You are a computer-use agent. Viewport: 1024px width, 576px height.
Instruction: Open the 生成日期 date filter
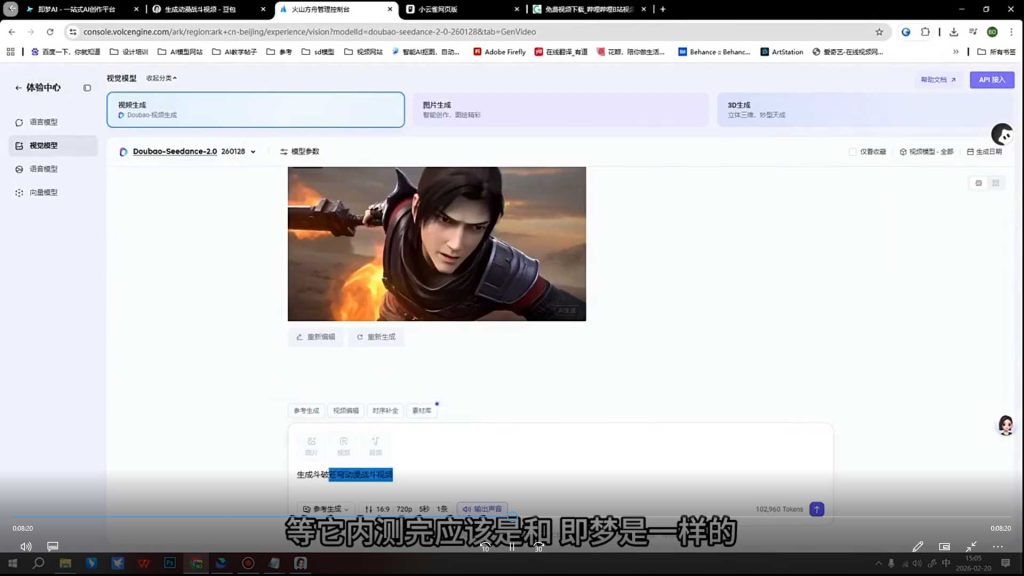coord(984,152)
